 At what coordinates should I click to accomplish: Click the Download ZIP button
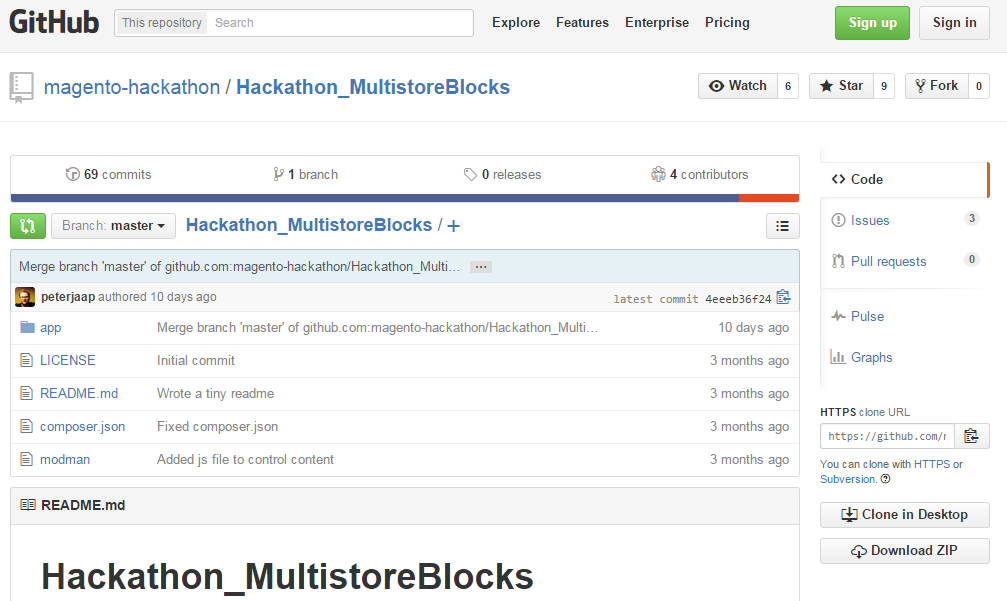[x=905, y=551]
